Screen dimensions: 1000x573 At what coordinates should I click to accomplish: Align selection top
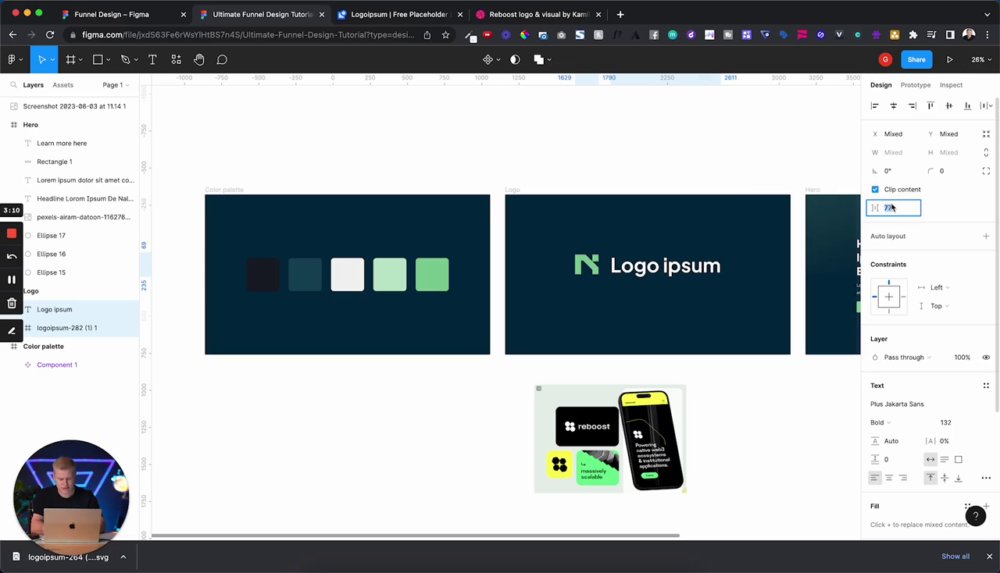click(x=930, y=105)
